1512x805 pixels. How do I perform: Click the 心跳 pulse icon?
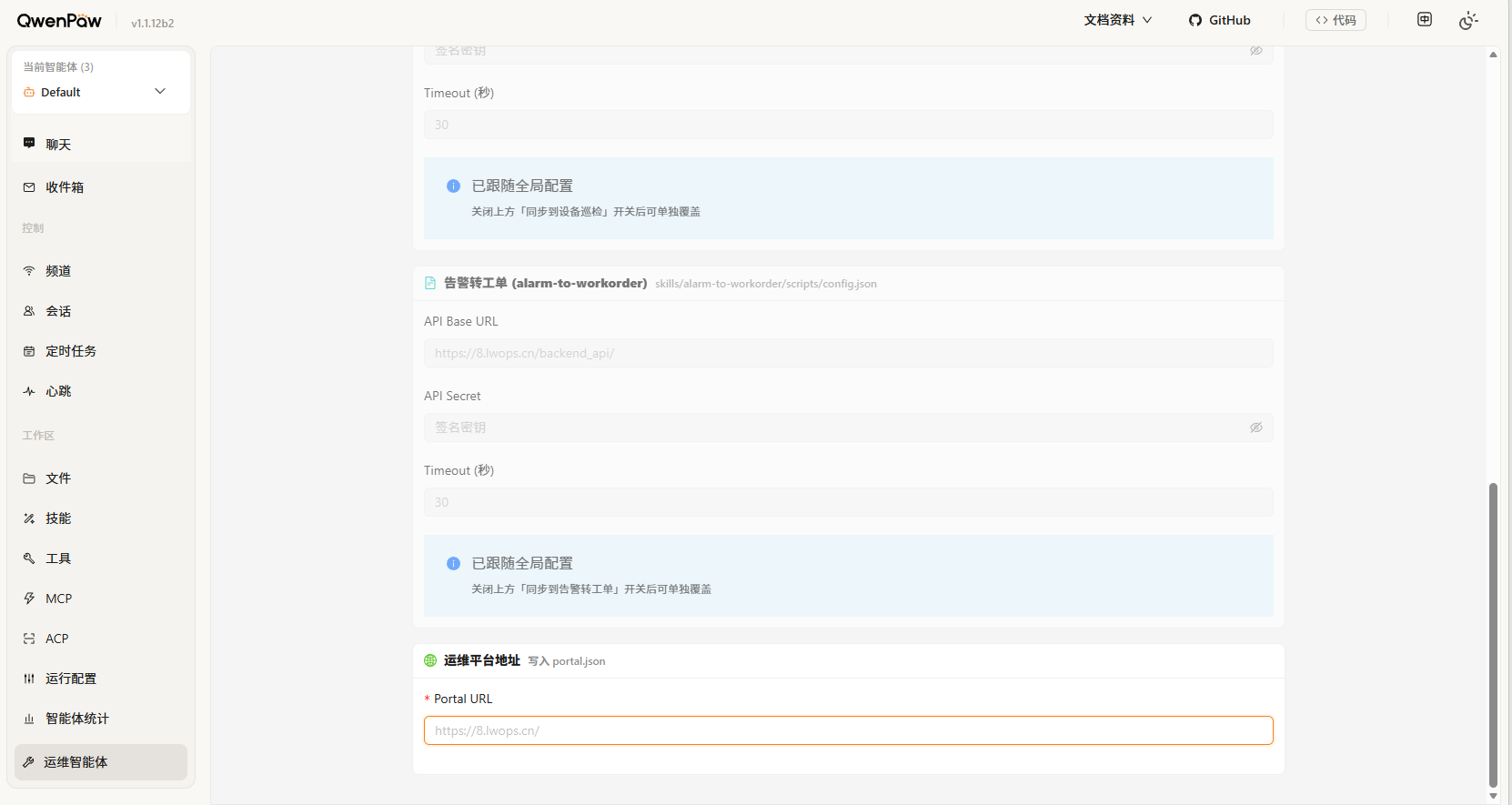(x=29, y=391)
